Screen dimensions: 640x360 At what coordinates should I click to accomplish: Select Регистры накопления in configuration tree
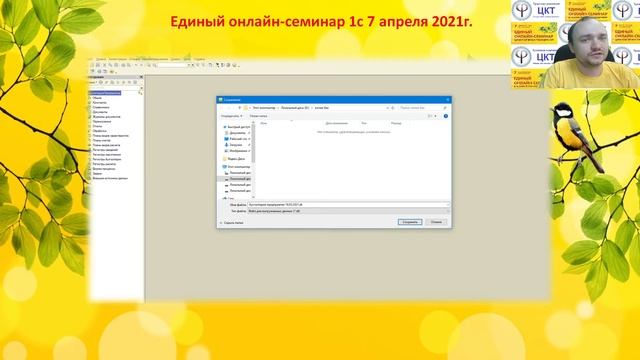click(x=107, y=155)
